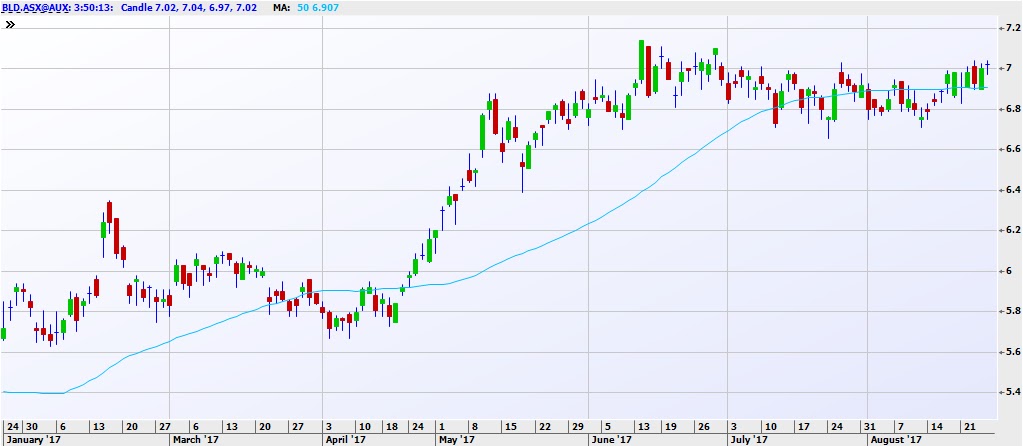1023x446 pixels.
Task: Click the 3:50:13 time in header
Action: pyautogui.click(x=92, y=8)
